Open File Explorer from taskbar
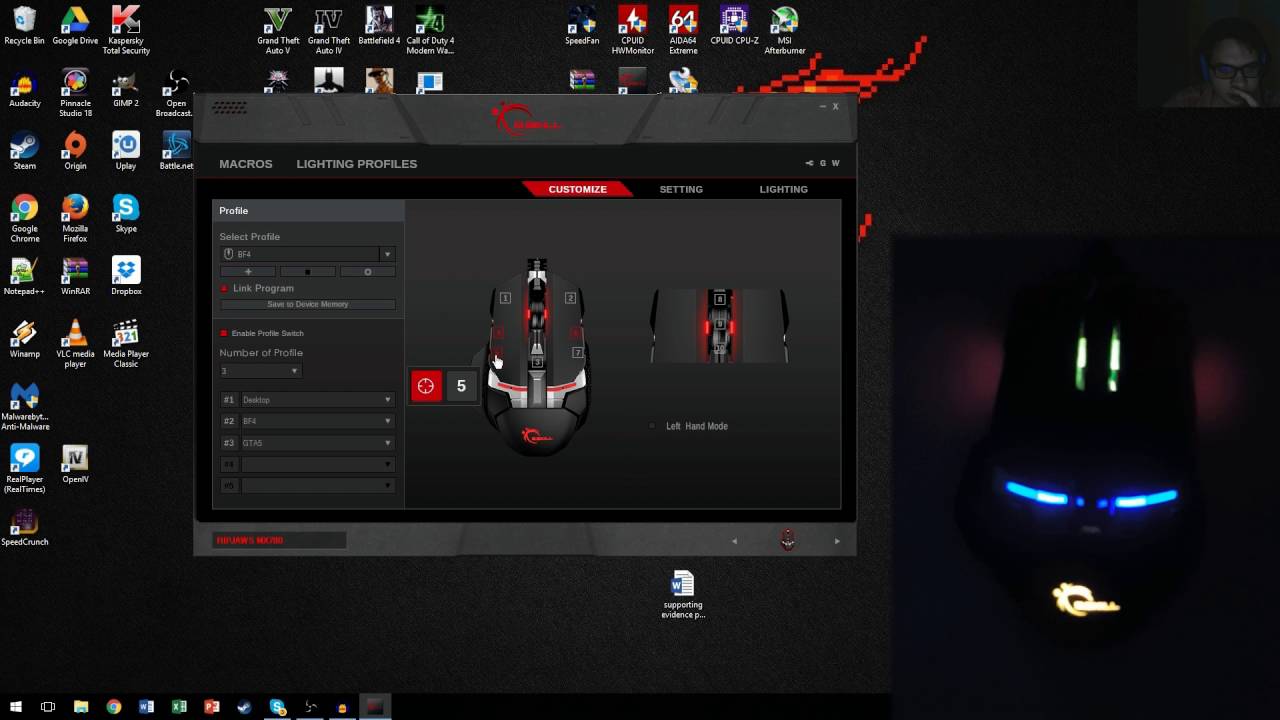The image size is (1280, 720). tap(81, 707)
